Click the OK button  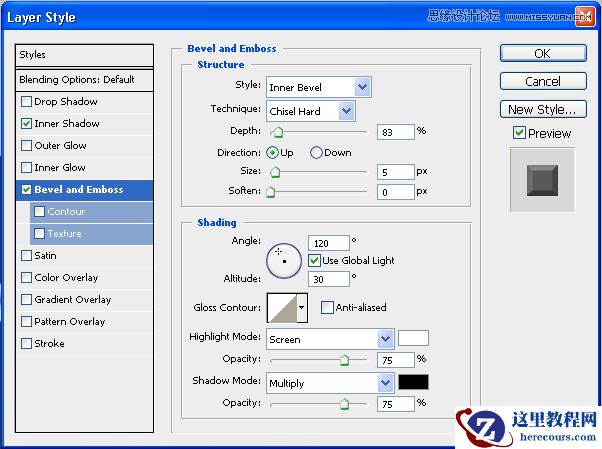542,53
